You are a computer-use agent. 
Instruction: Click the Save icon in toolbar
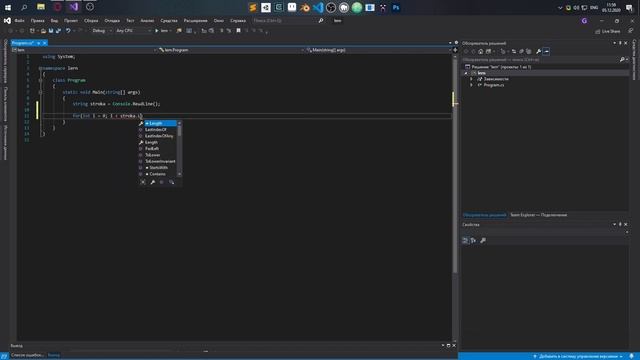(51, 31)
